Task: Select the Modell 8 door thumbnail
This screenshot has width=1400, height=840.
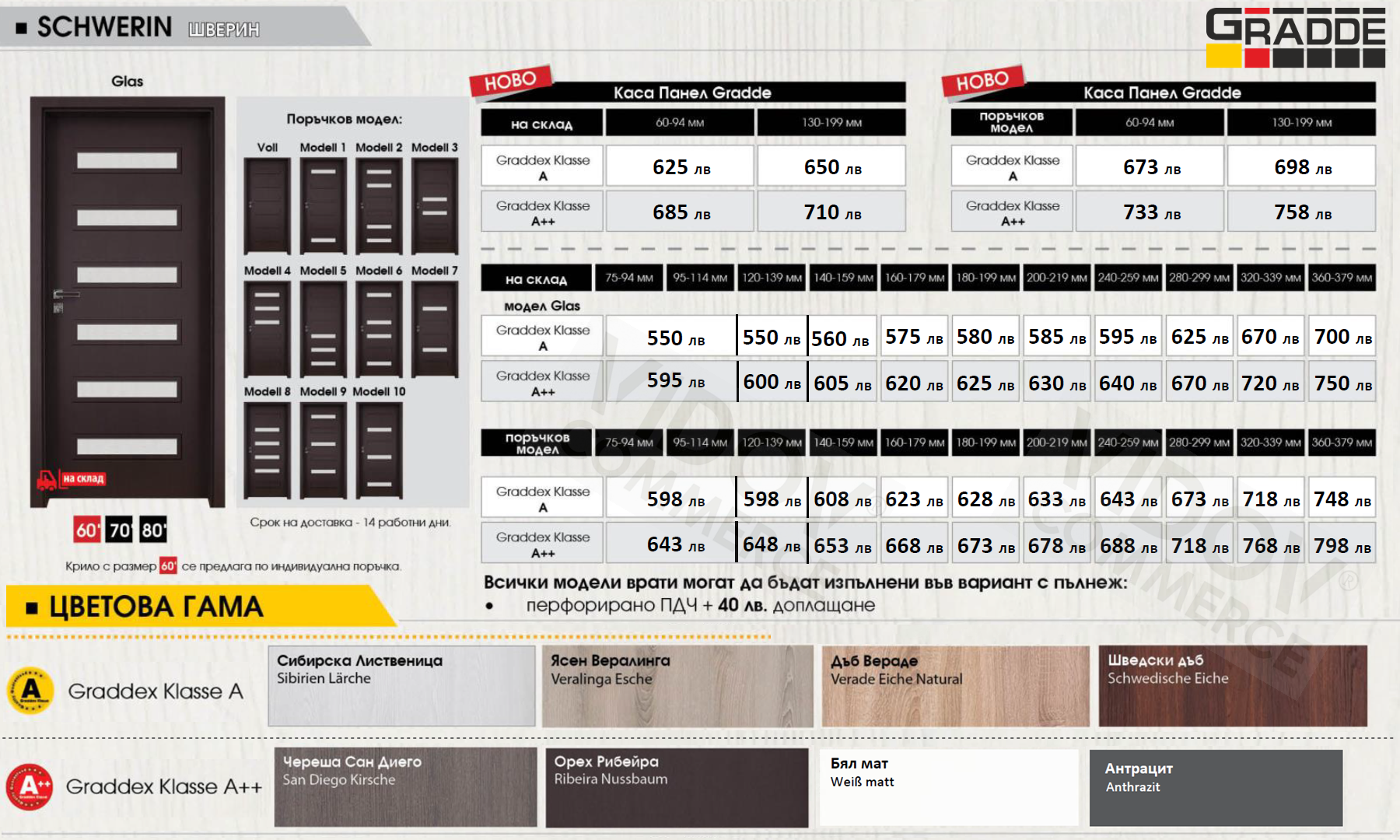Action: tap(267, 450)
